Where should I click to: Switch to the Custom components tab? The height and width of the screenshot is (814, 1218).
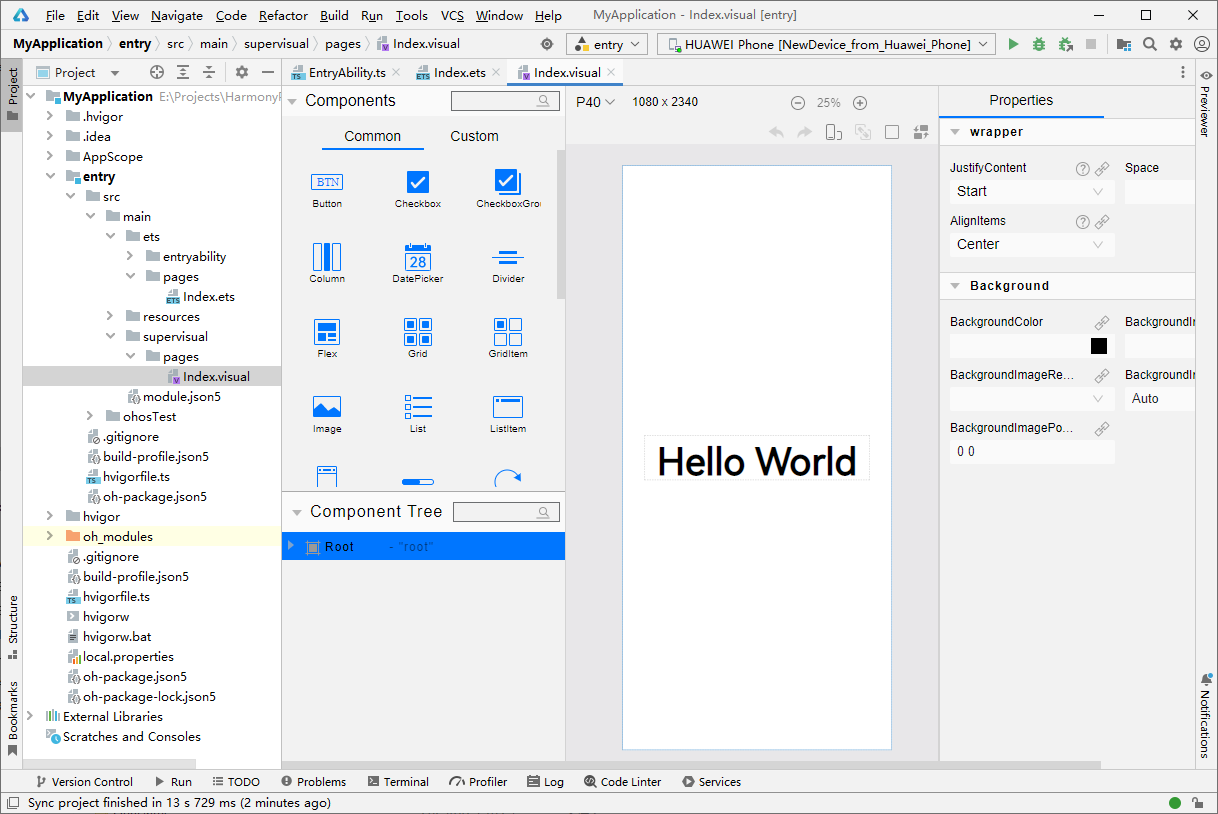tap(474, 136)
